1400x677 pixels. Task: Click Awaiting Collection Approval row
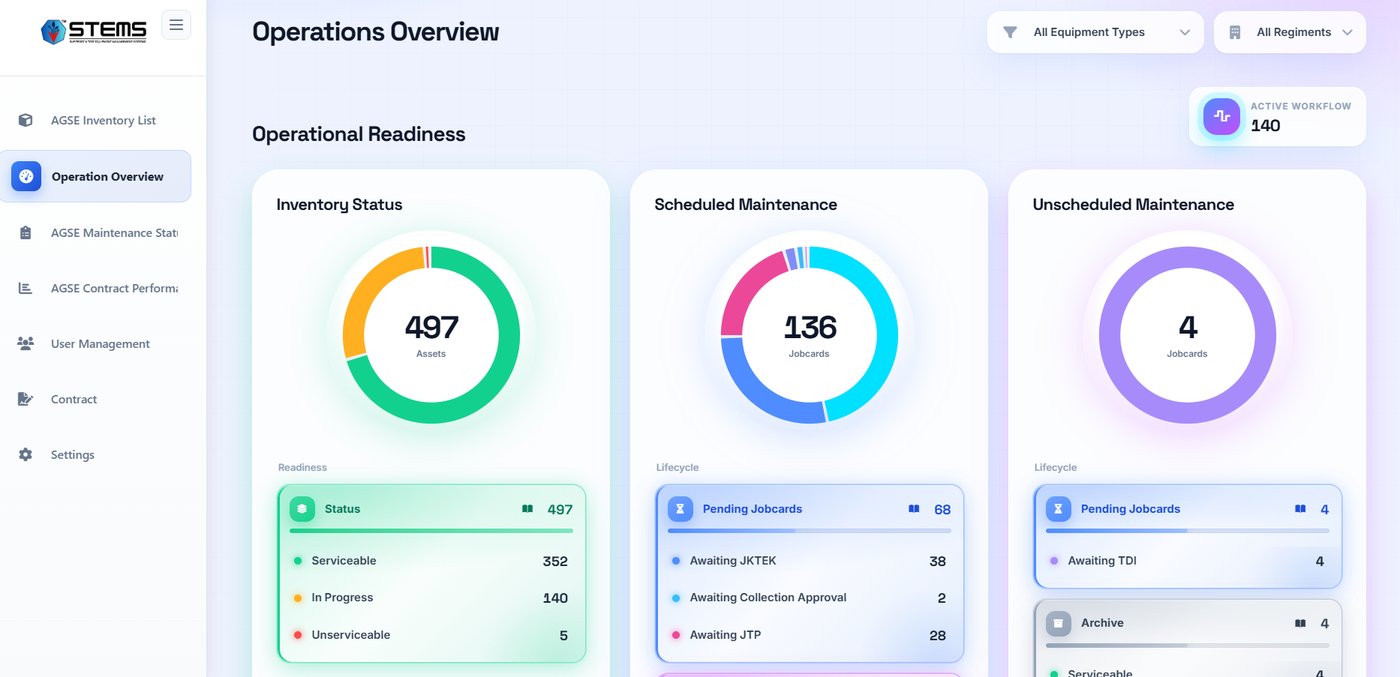[x=809, y=598]
